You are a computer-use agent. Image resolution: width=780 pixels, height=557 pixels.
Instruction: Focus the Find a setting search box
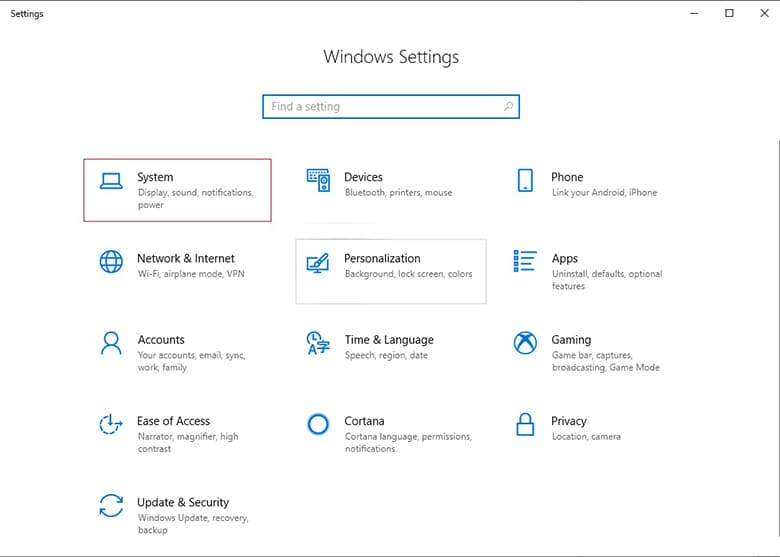tap(391, 106)
